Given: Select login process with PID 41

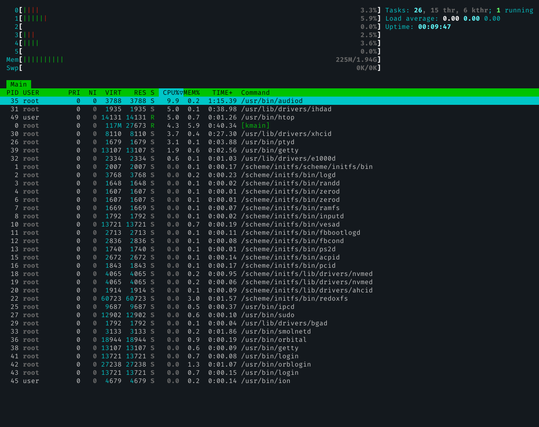Looking at the screenshot, I should point(270,357).
